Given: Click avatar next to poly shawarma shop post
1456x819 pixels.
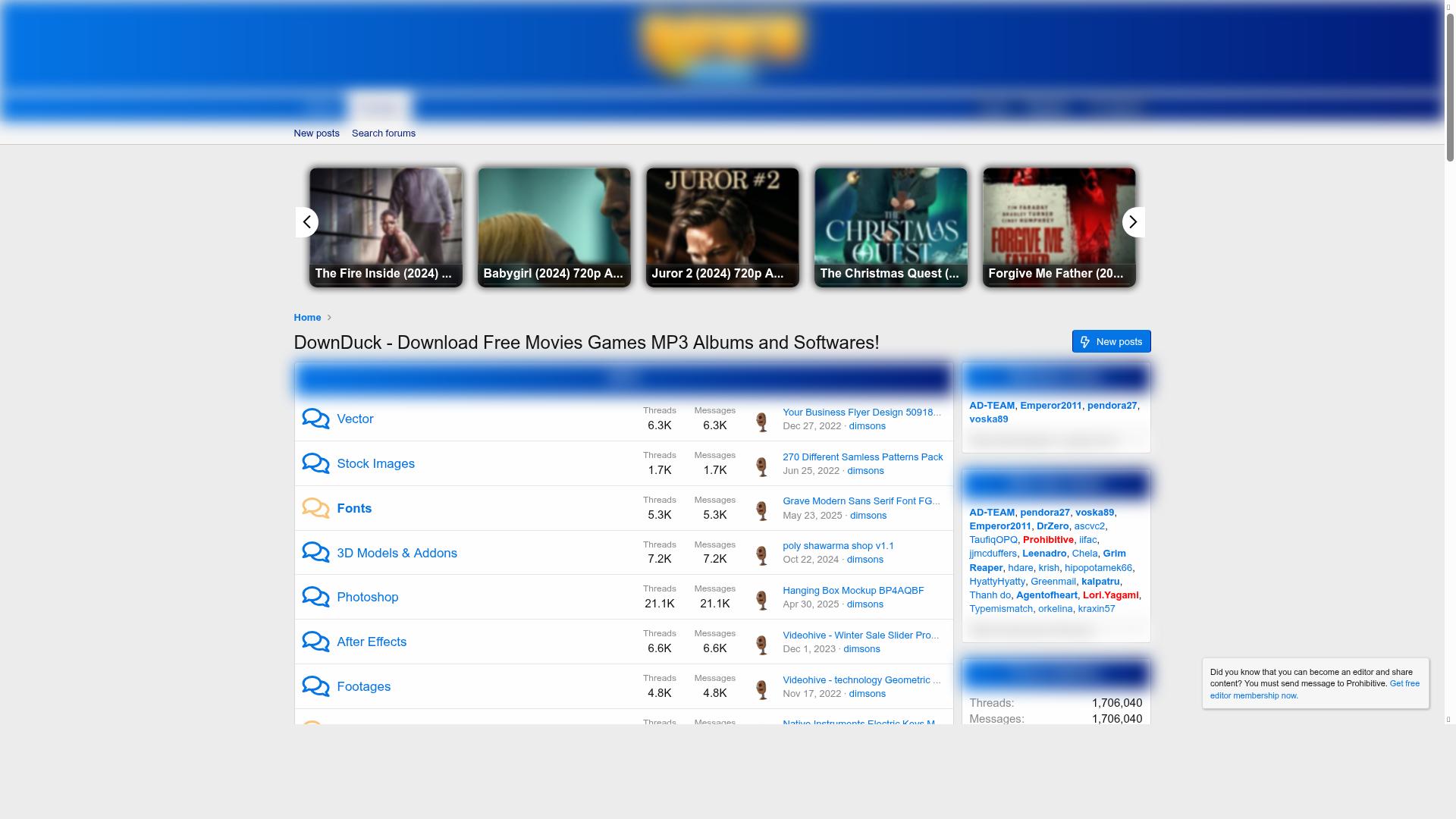Looking at the screenshot, I should [x=762, y=554].
